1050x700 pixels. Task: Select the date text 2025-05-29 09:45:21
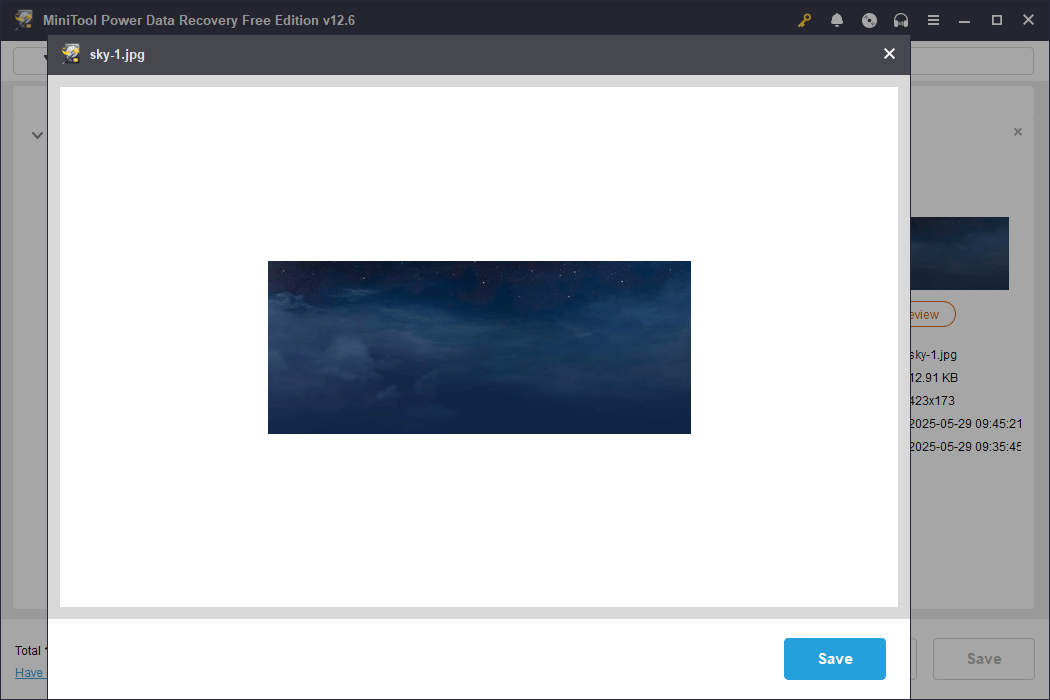tap(966, 423)
